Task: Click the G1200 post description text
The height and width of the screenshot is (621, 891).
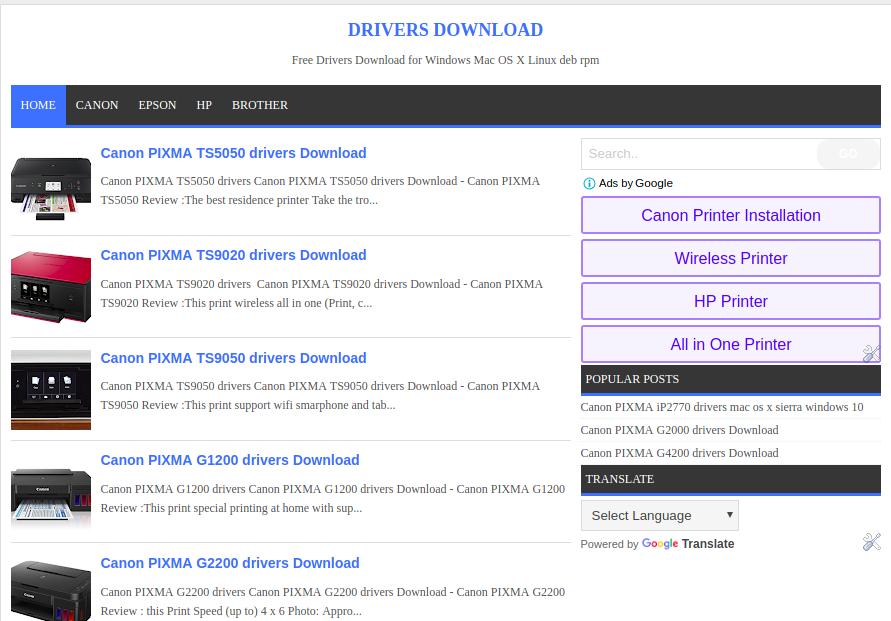Action: (x=333, y=498)
